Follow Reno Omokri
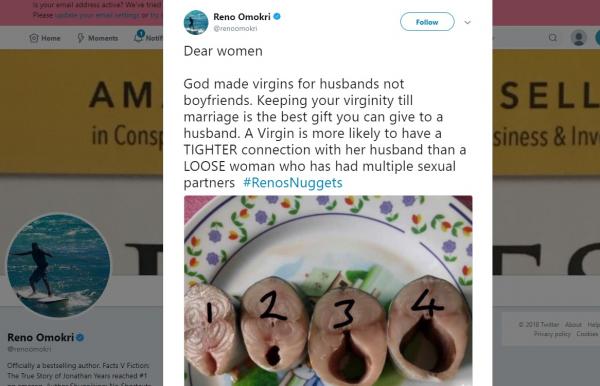This screenshot has height=386, width=600. 427,22
